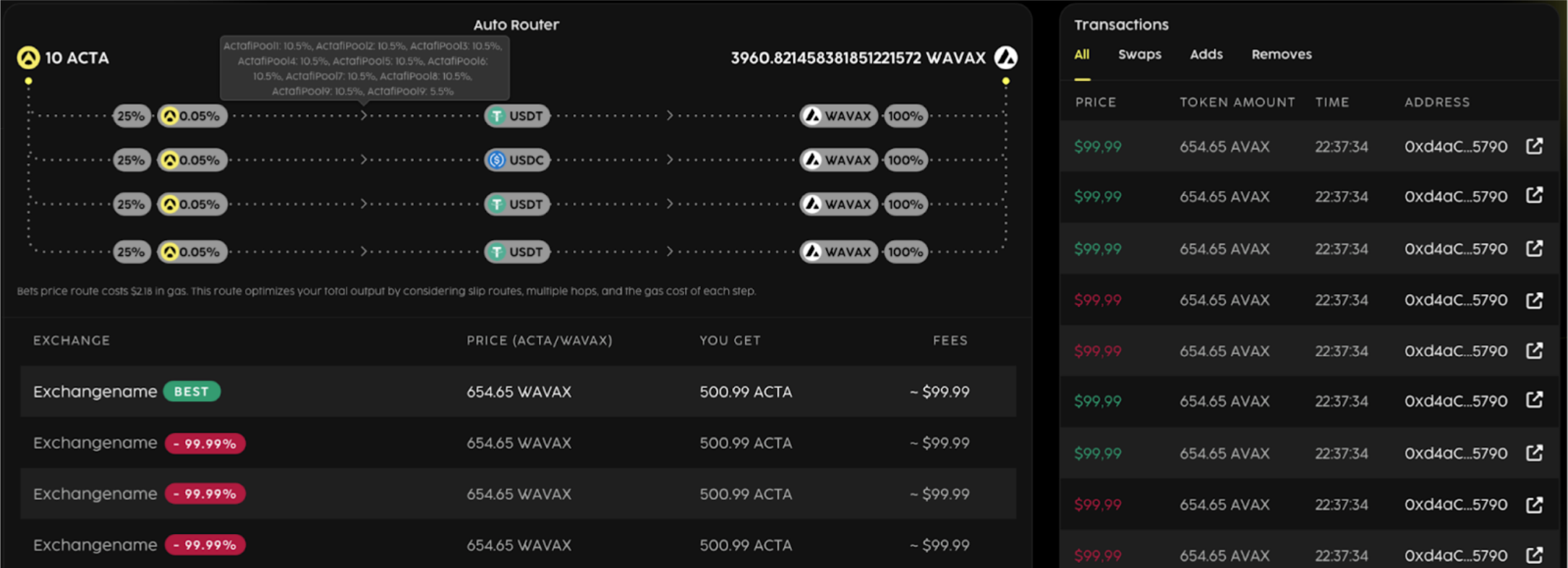
Task: Click the 100% pill in the third route
Action: (906, 204)
